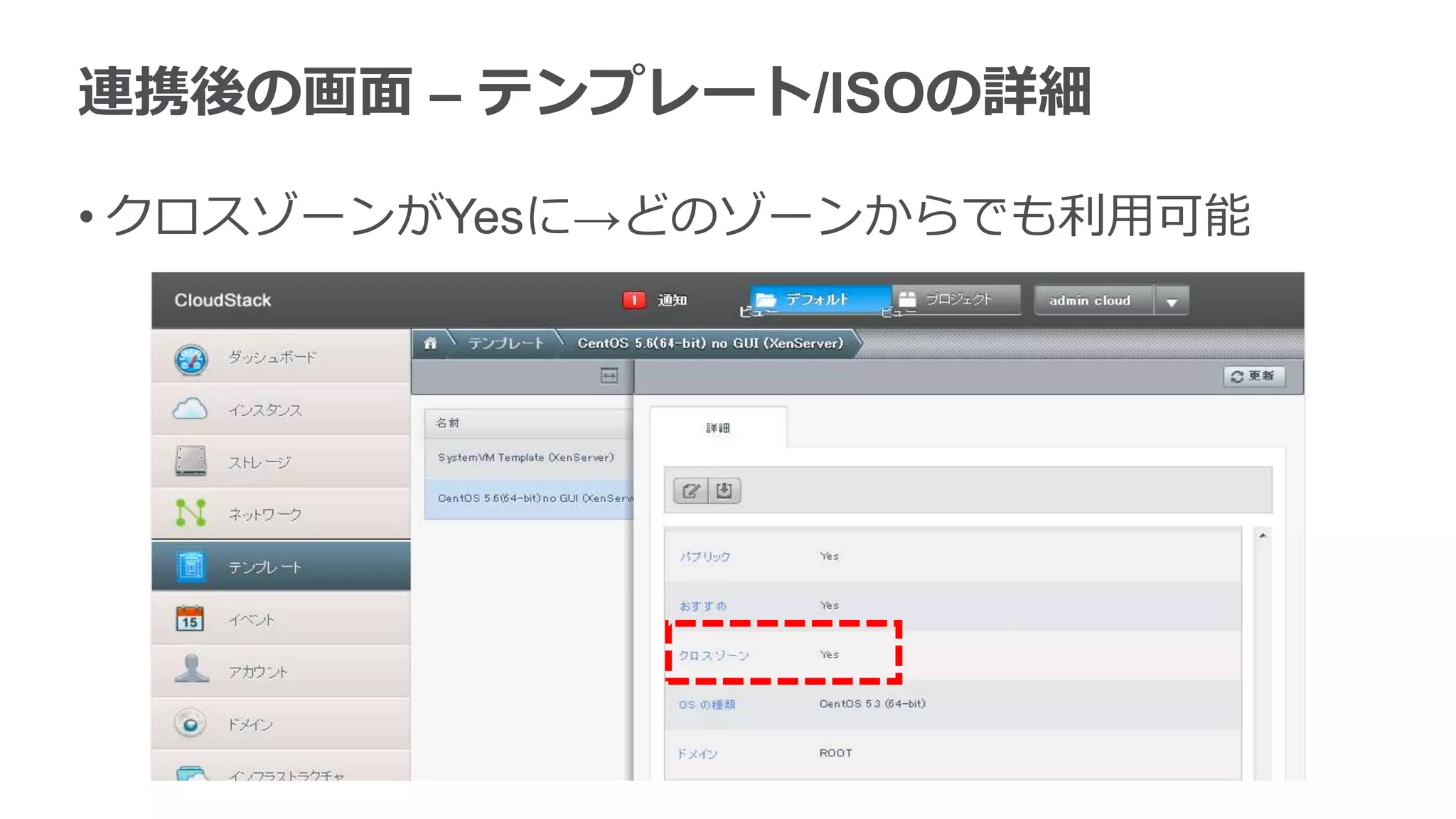Click CentOS 5.6 breadcrumb item
This screenshot has width=1456, height=819.
tap(710, 343)
